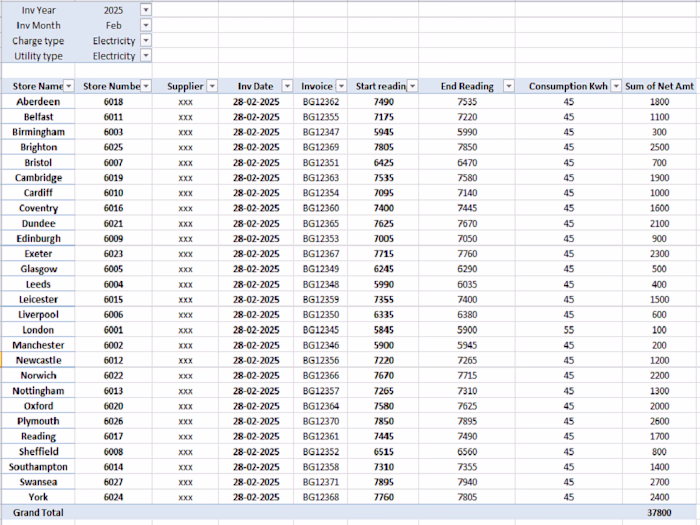Select the Sum of Net Amt header
This screenshot has height=525, width=700.
click(x=659, y=86)
